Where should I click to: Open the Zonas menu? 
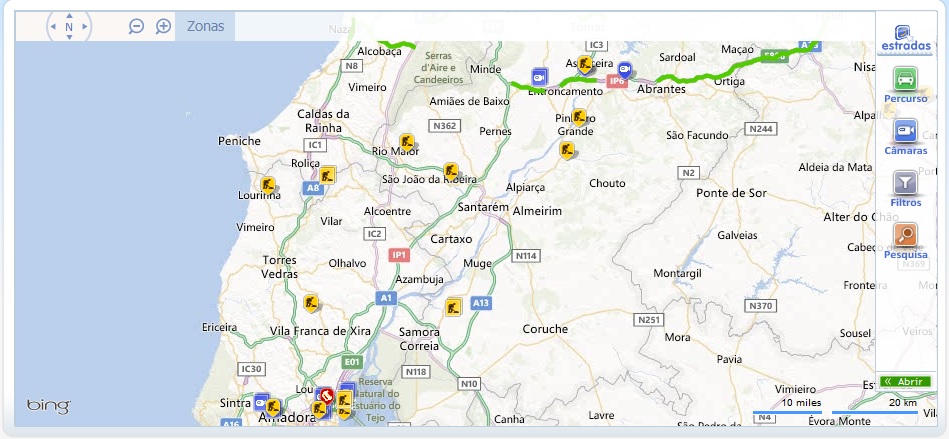[205, 26]
